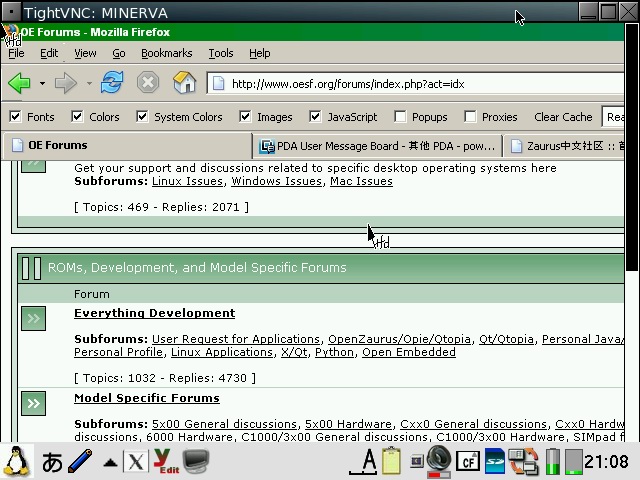The width and height of the screenshot is (640, 480).
Task: Open the Linux Issues subforum link
Action: coord(188,181)
